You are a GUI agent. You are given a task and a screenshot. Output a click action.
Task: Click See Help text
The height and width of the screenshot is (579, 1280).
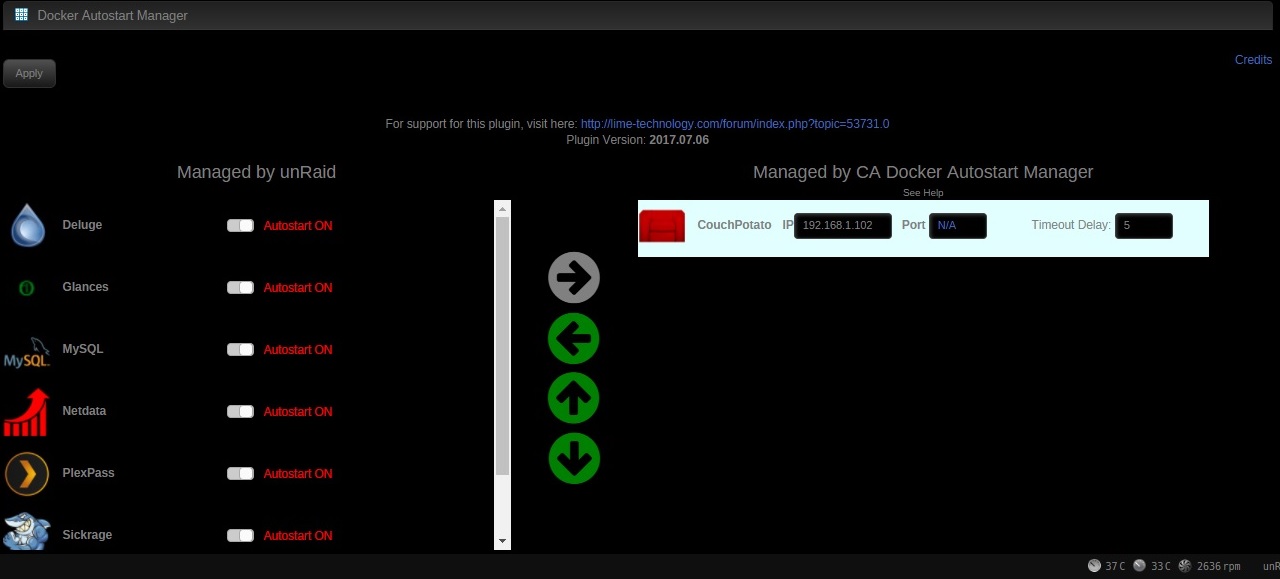[923, 193]
